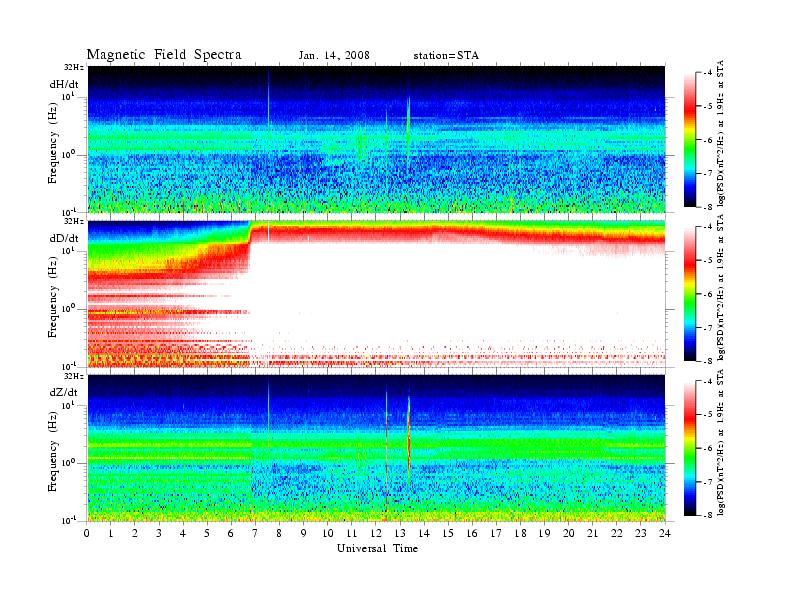Click the hour "5" tick label on the time axis
Viewport: 792px width, 612px height.
click(207, 534)
